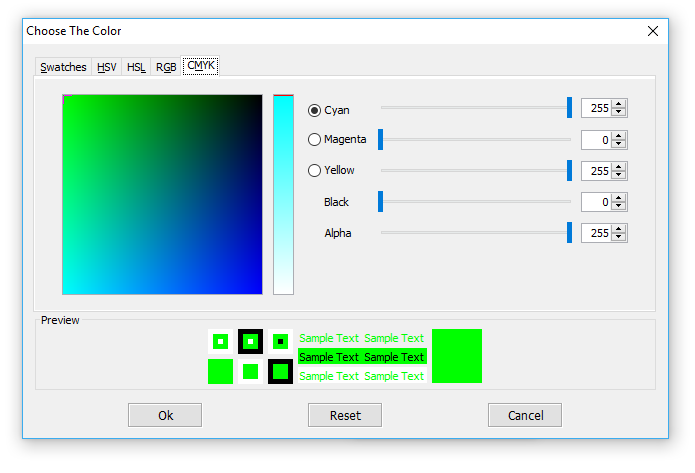This screenshot has width=695, height=473.
Task: Select the CMYK tab
Action: (201, 66)
